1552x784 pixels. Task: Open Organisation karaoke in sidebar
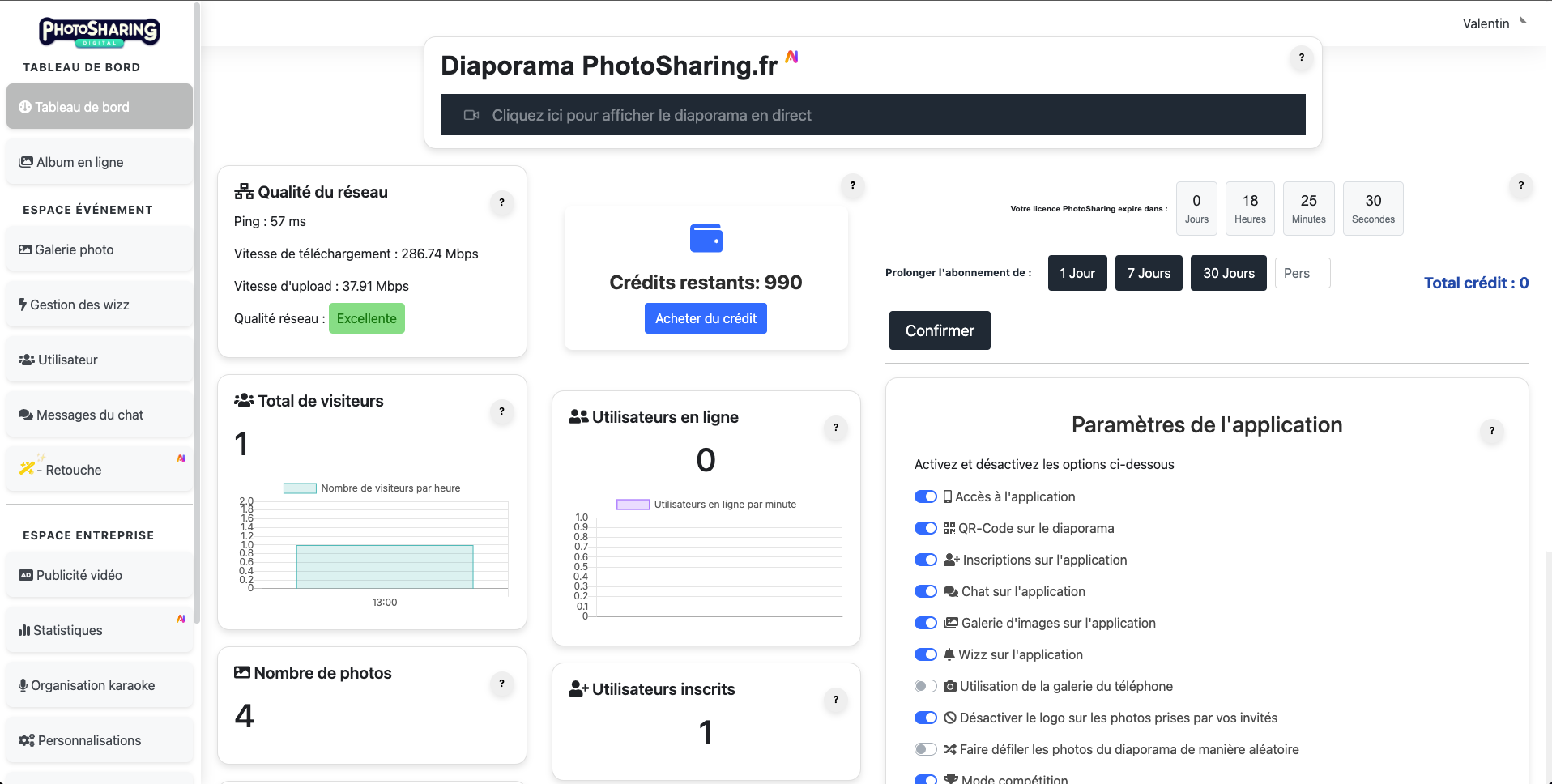(x=100, y=685)
